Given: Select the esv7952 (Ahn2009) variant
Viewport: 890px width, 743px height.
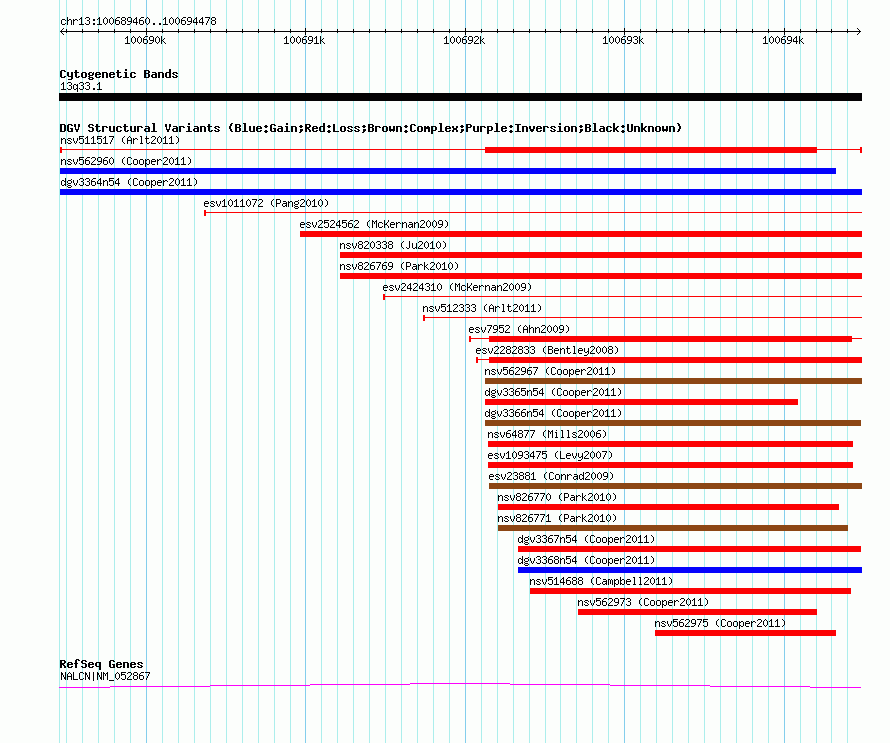Looking at the screenshot, I should pos(519,329).
